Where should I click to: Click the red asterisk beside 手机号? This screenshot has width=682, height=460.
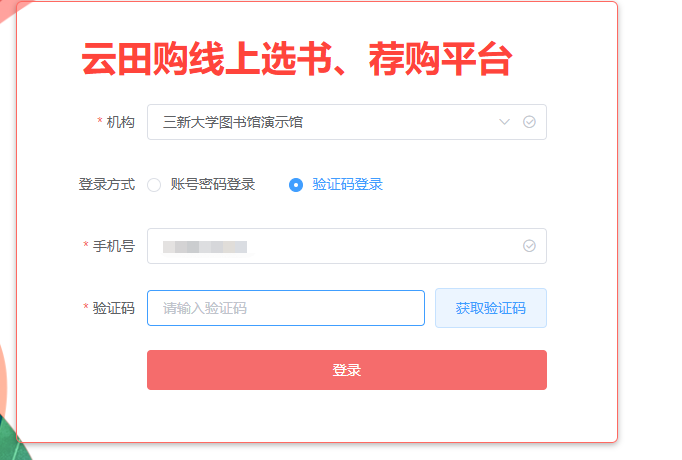86,246
